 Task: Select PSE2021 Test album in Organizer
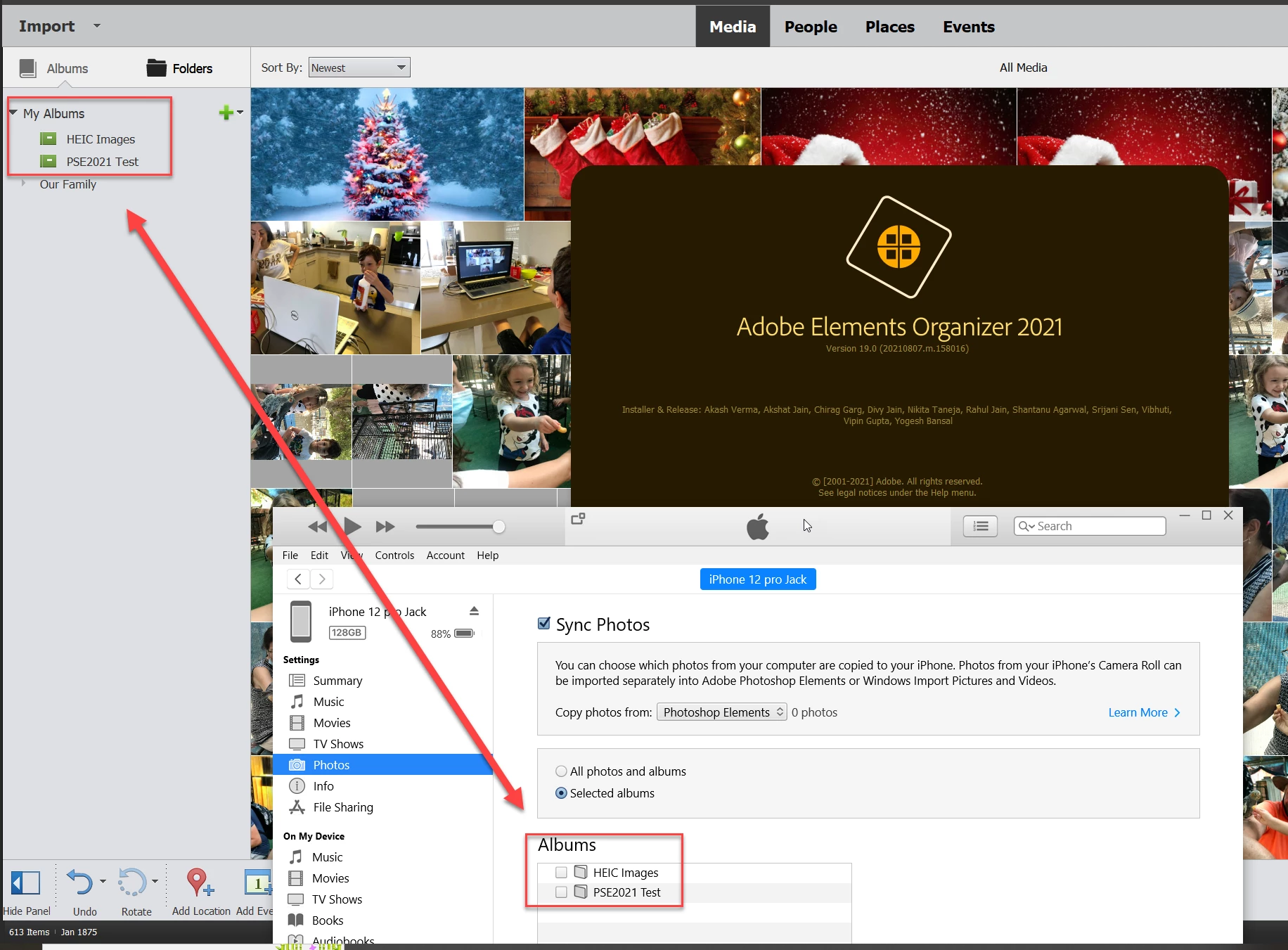click(x=103, y=162)
